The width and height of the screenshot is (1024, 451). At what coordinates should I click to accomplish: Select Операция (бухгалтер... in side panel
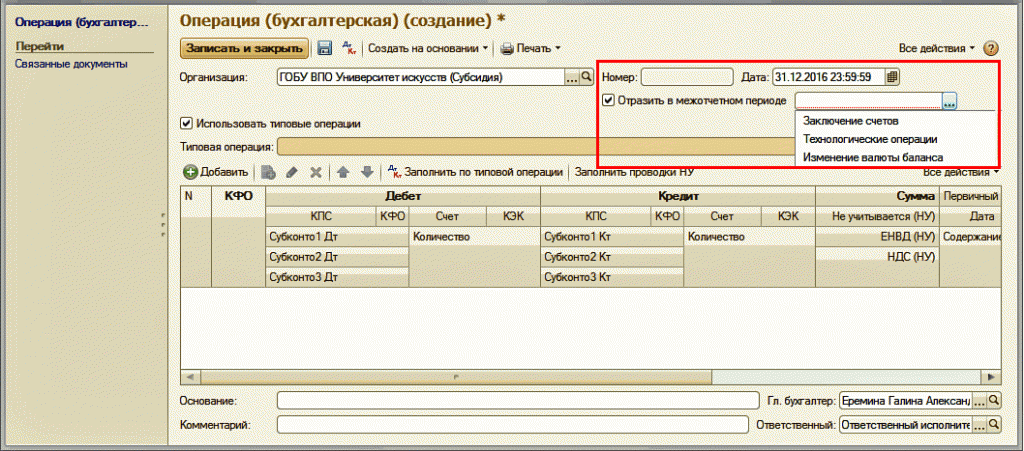click(x=82, y=23)
